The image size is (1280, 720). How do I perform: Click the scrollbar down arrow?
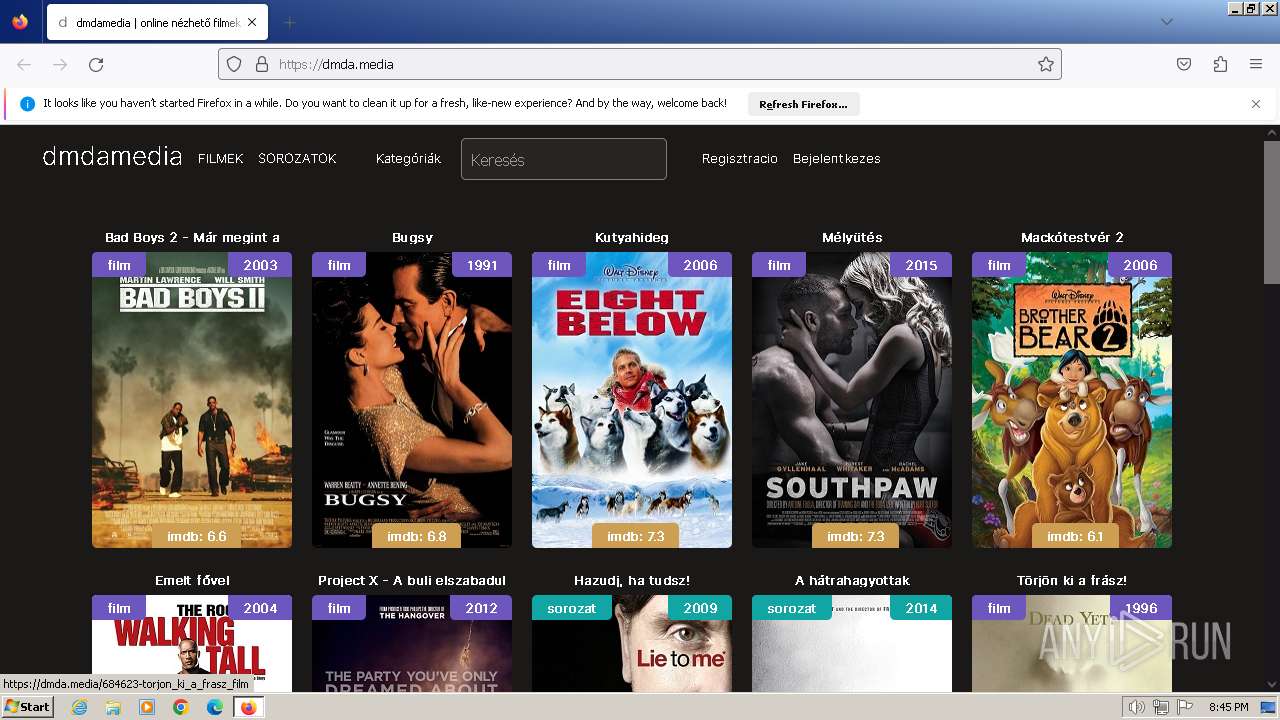tap(1271, 684)
